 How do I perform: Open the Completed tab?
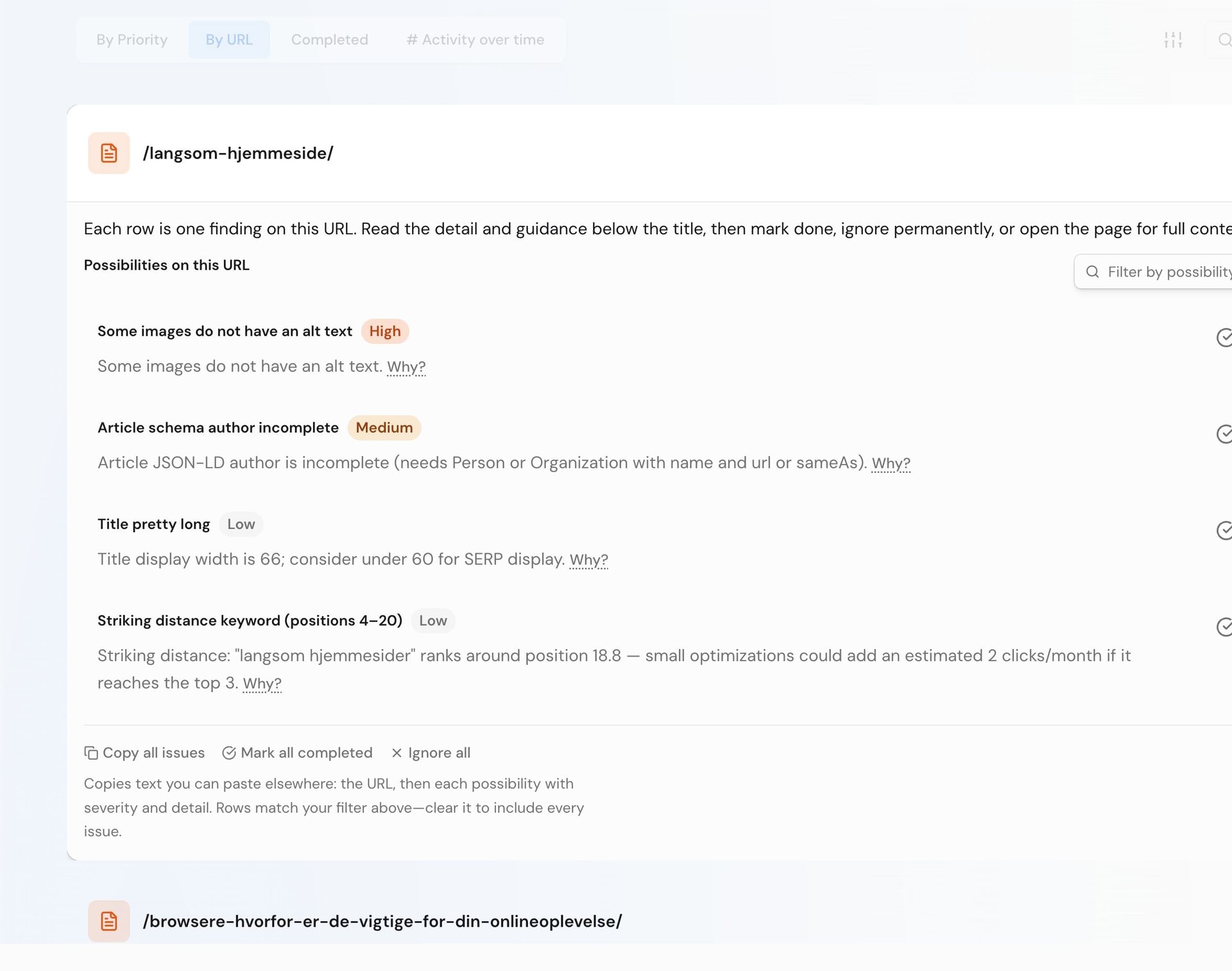pos(330,40)
